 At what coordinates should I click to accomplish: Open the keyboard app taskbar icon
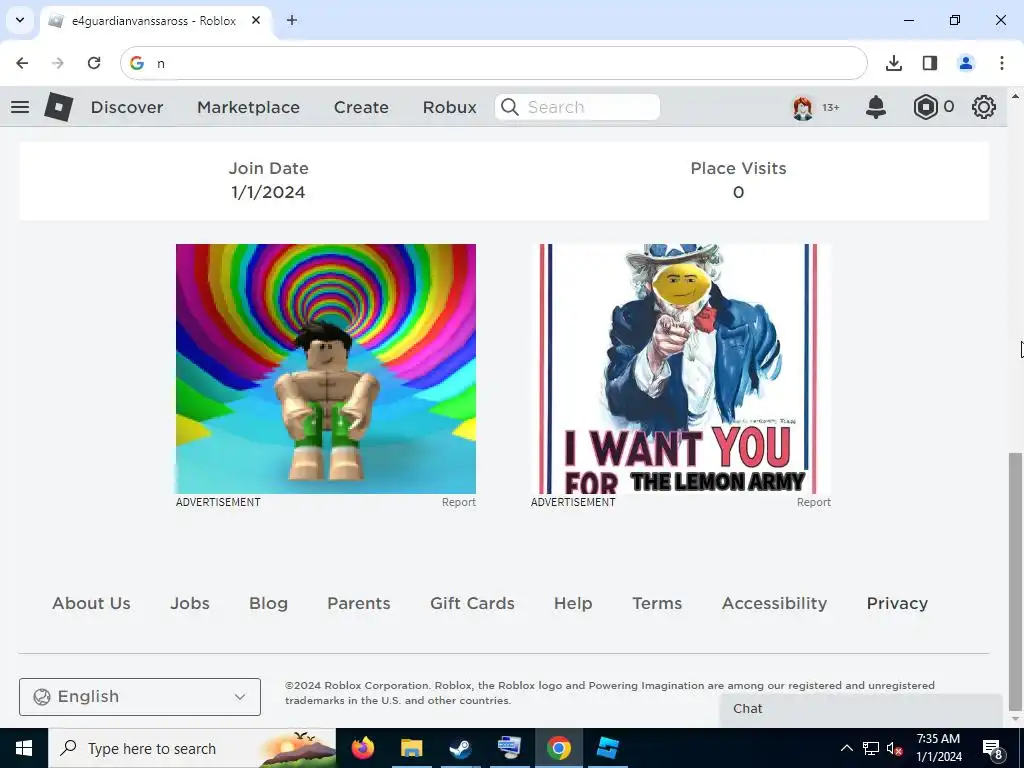pos(509,748)
